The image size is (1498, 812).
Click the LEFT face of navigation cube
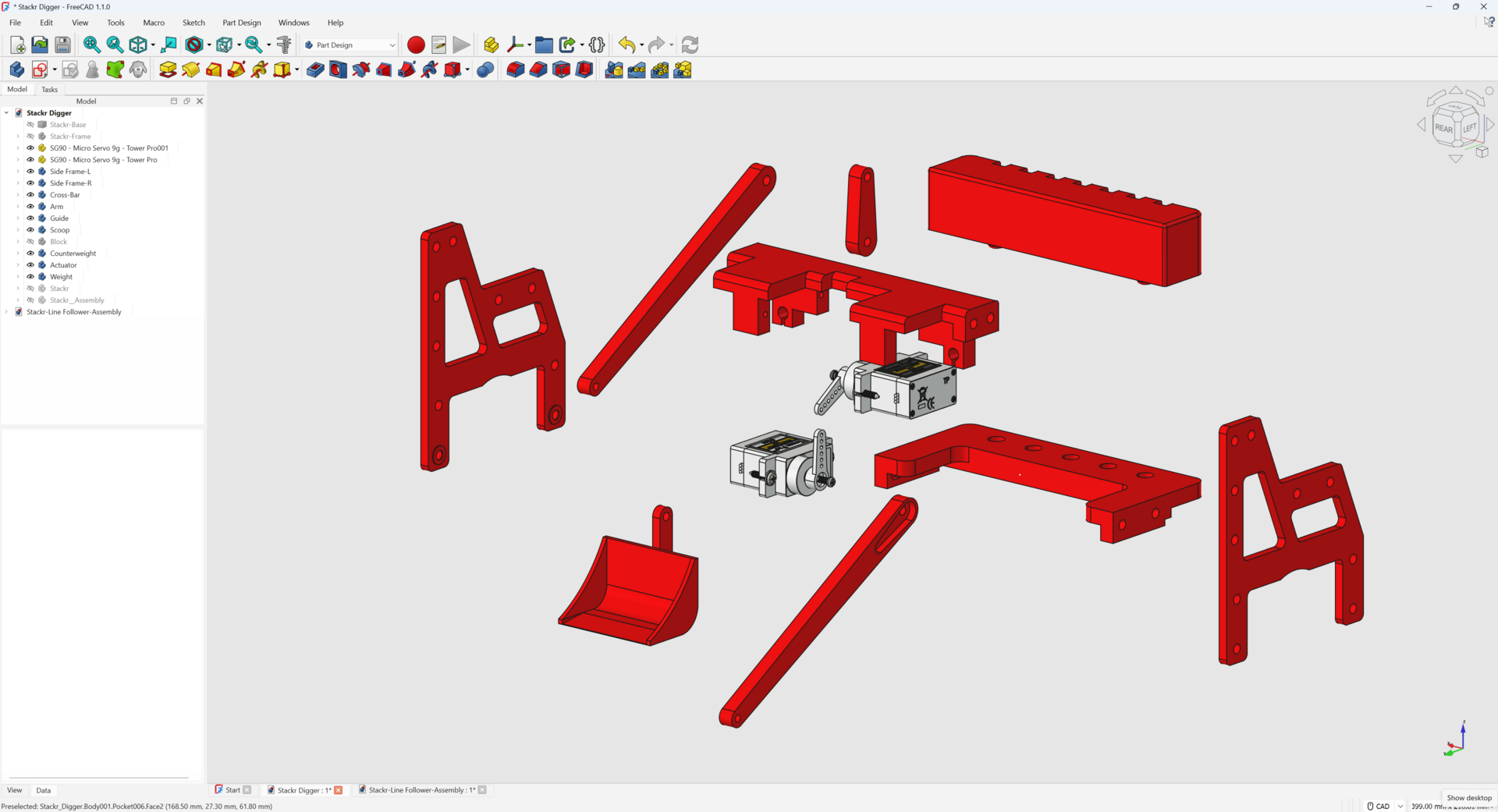(1469, 128)
